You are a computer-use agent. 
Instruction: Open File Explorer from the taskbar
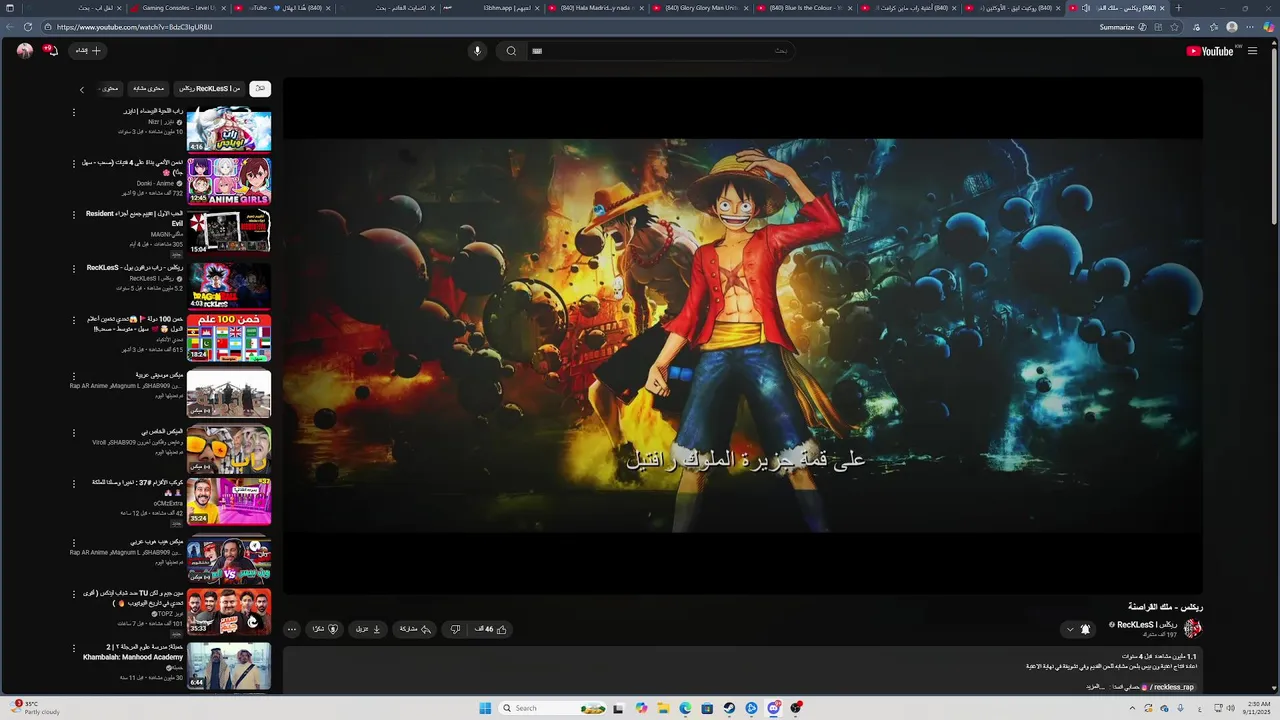pos(662,708)
